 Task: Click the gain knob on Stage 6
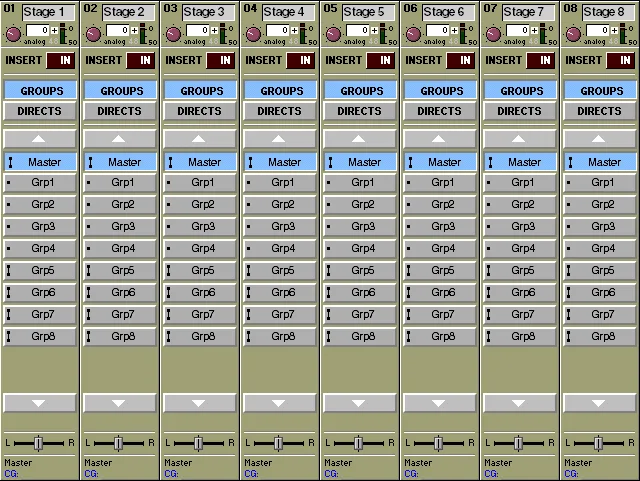click(x=413, y=34)
